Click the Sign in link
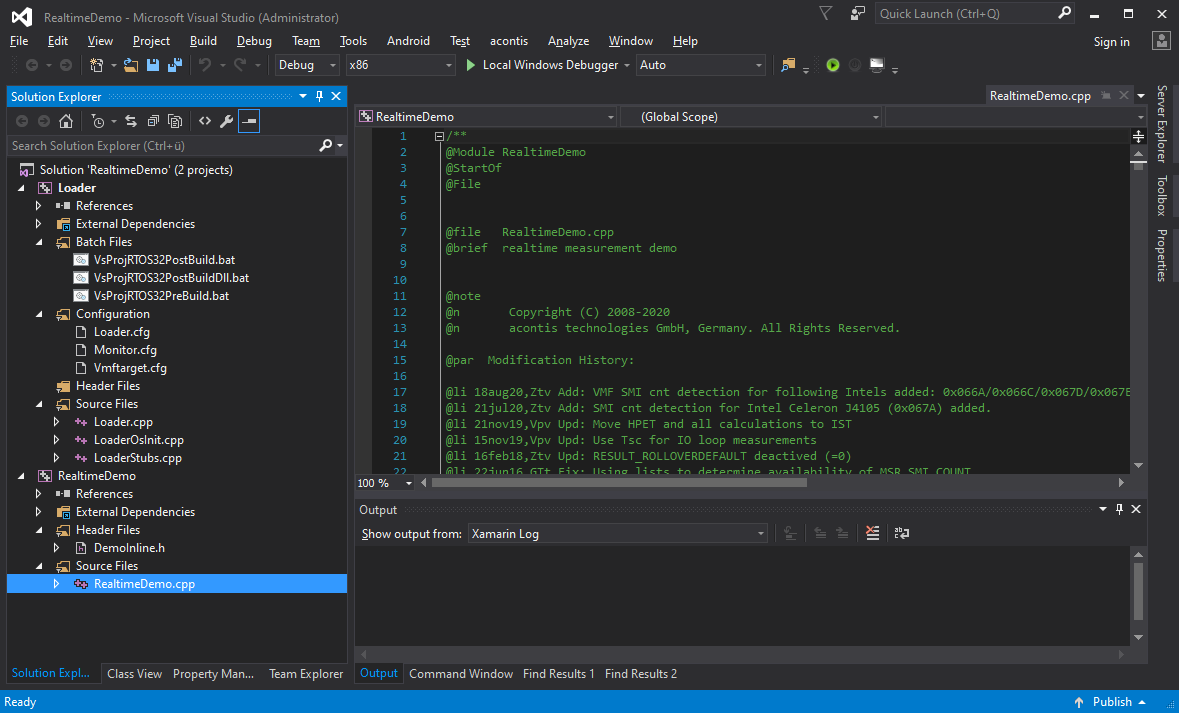This screenshot has height=713, width=1179. [x=1111, y=41]
